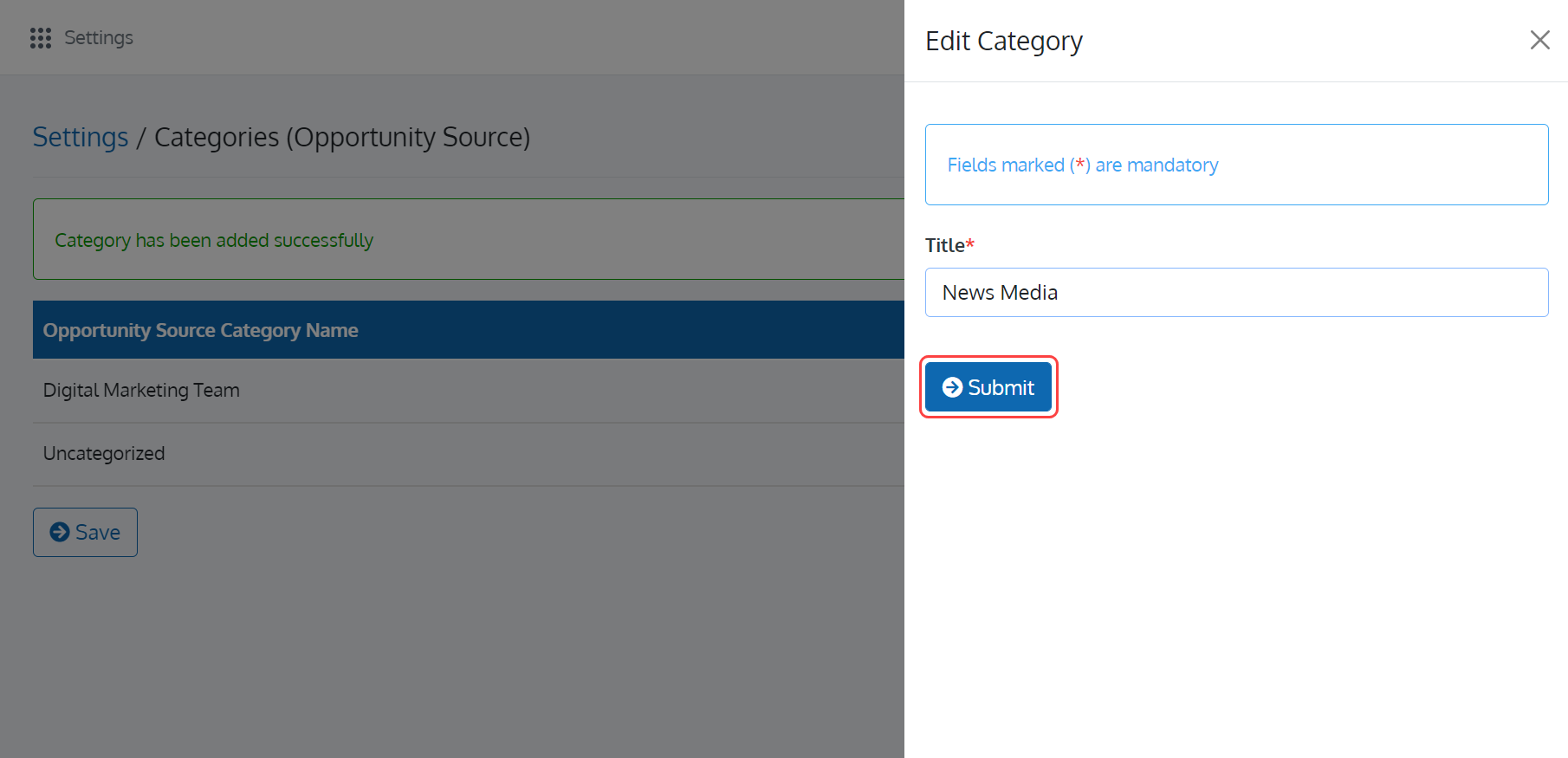The width and height of the screenshot is (1568, 758).
Task: Click the arrow icon on Save button
Action: point(60,532)
